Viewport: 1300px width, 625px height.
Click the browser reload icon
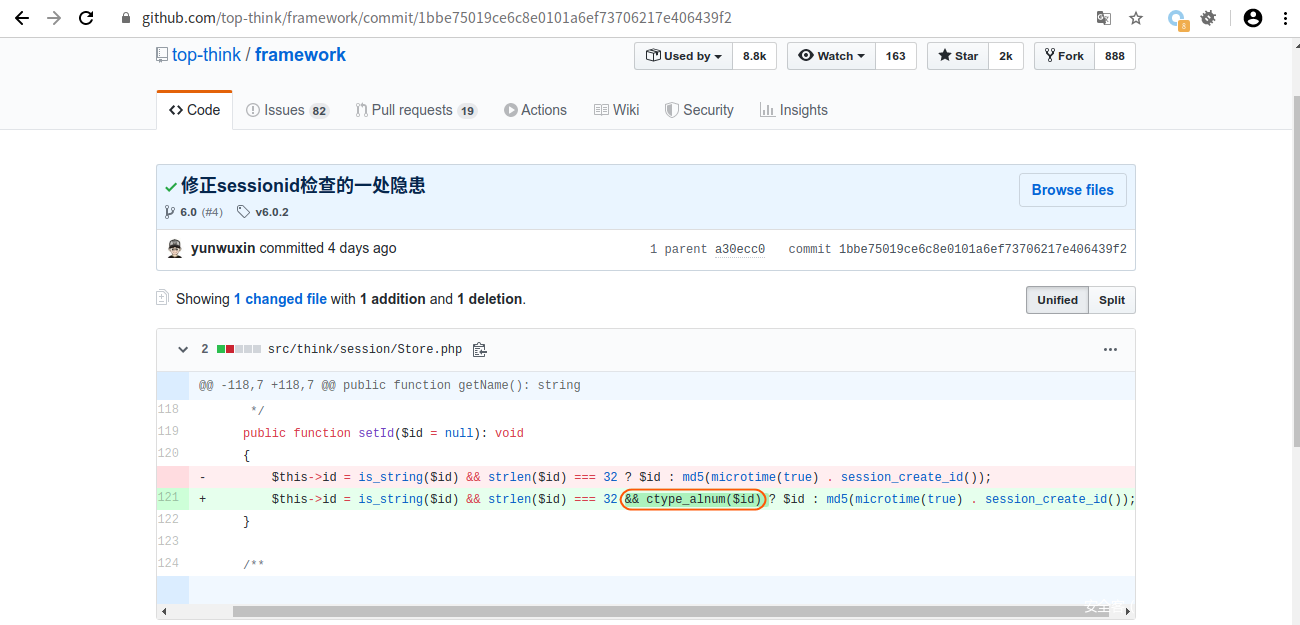pos(86,18)
